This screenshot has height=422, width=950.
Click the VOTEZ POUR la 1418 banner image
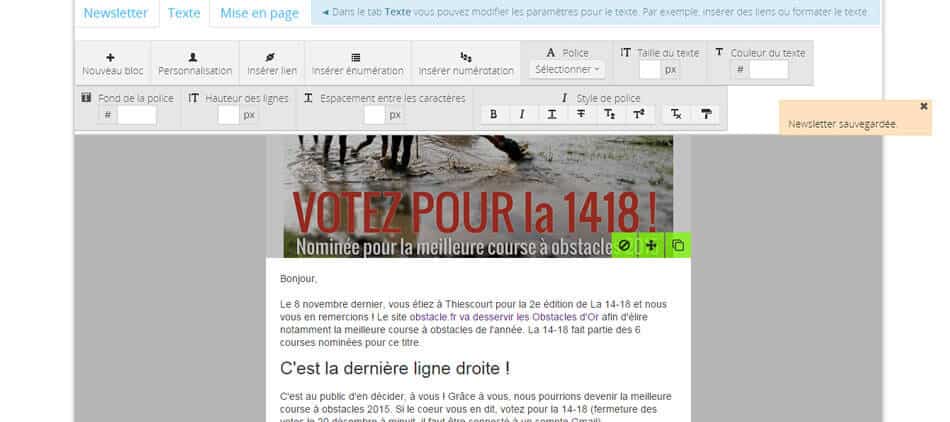(478, 196)
